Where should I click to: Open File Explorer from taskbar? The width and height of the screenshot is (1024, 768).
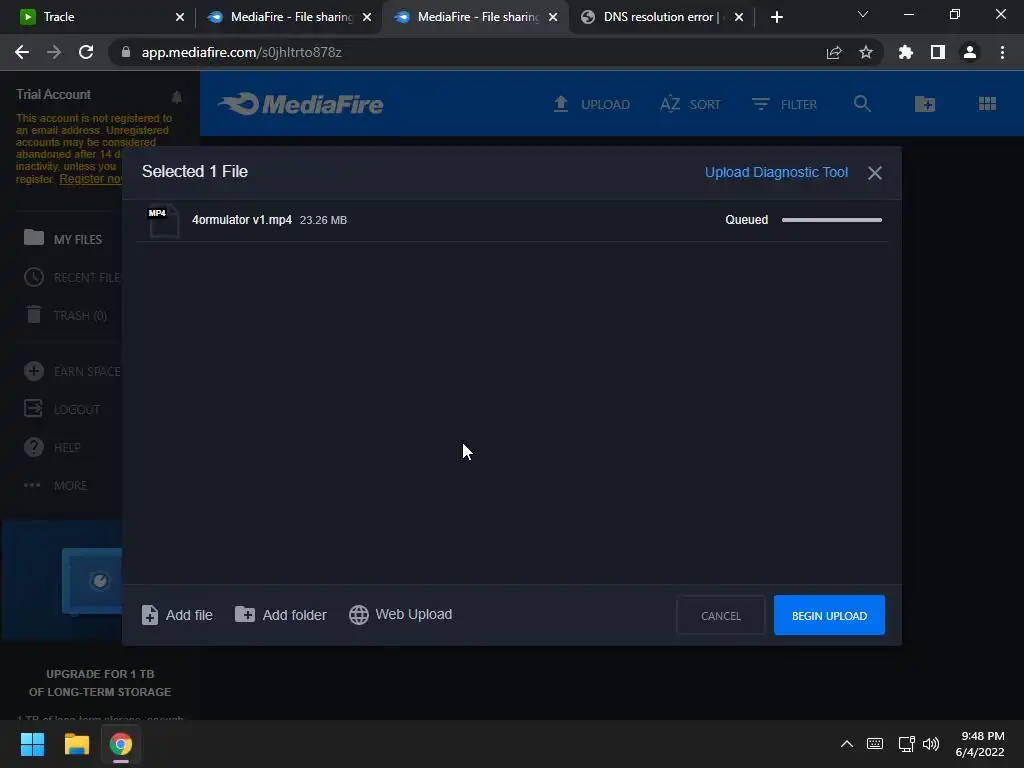[76, 744]
